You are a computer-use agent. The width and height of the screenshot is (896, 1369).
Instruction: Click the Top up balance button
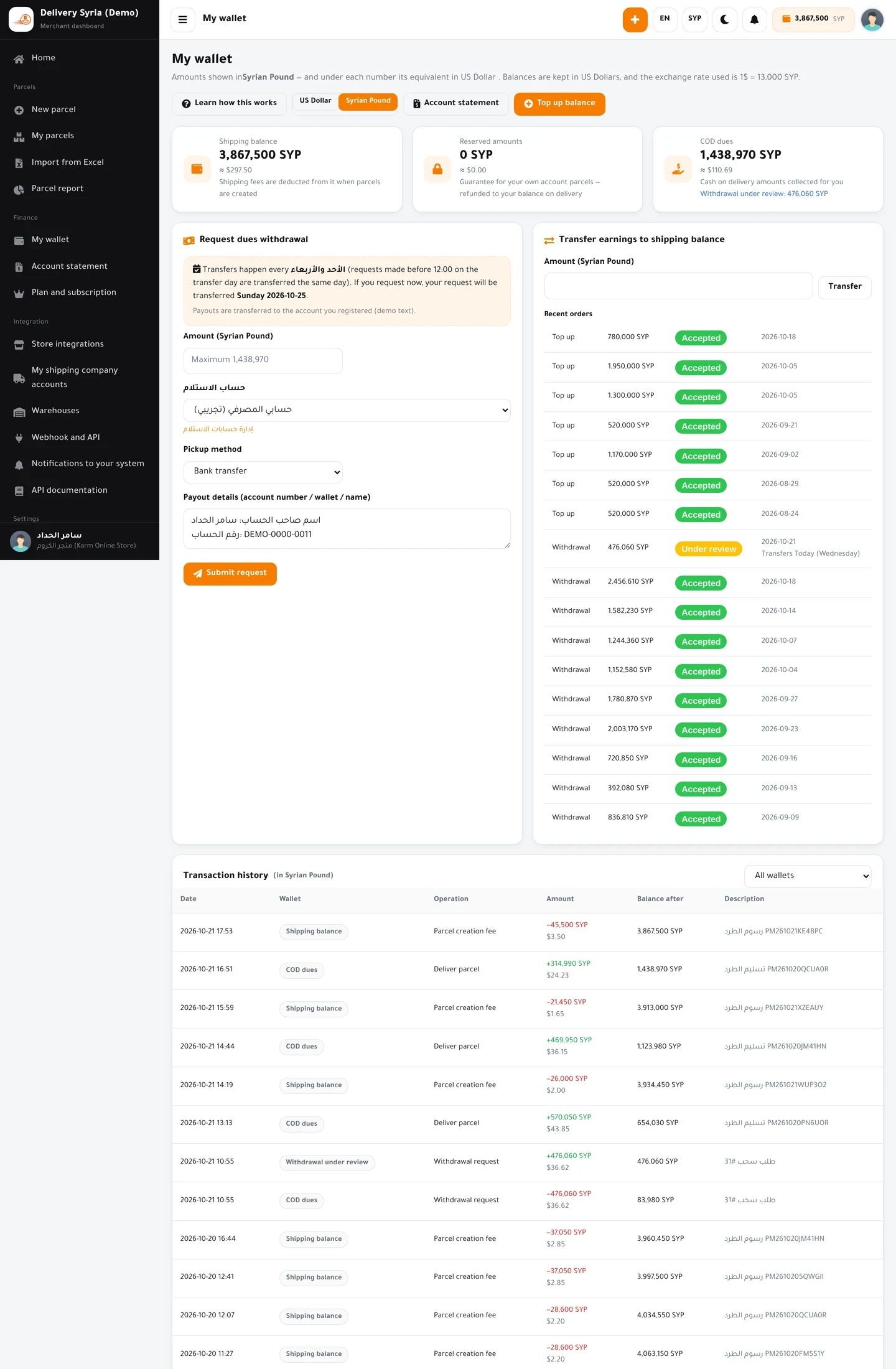(559, 103)
